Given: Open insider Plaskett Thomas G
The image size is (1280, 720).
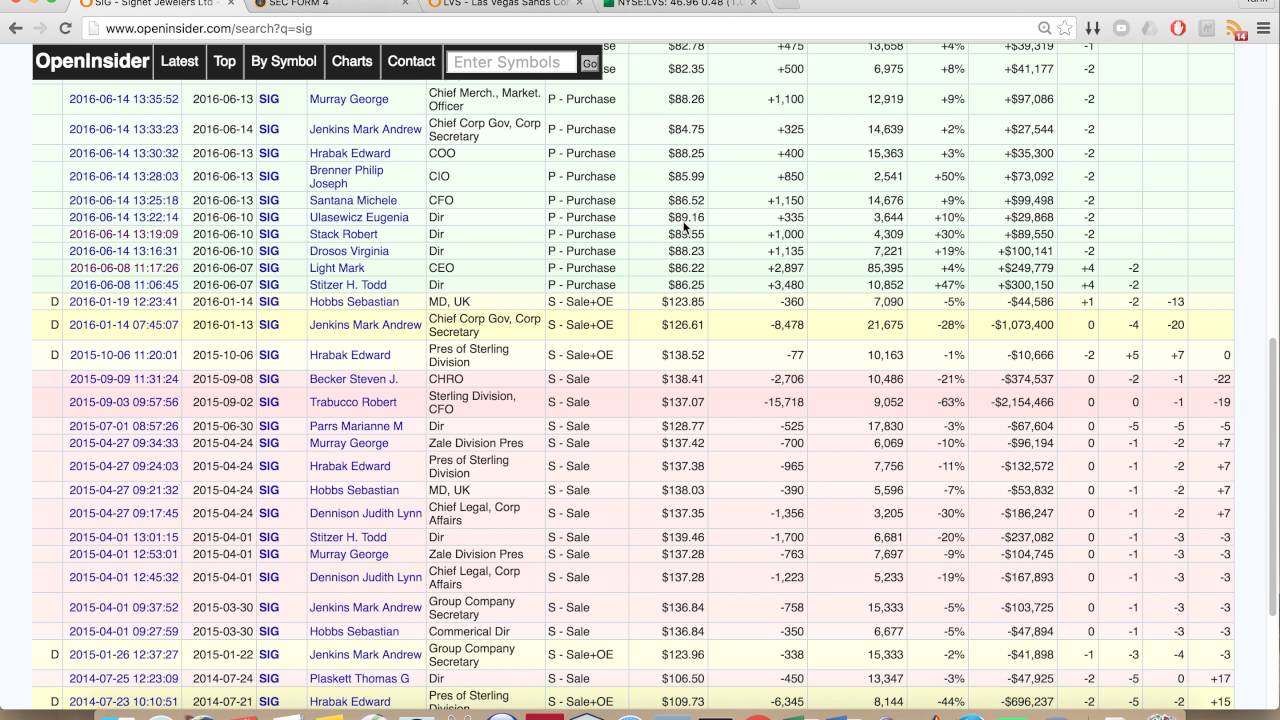Looking at the screenshot, I should (x=359, y=678).
